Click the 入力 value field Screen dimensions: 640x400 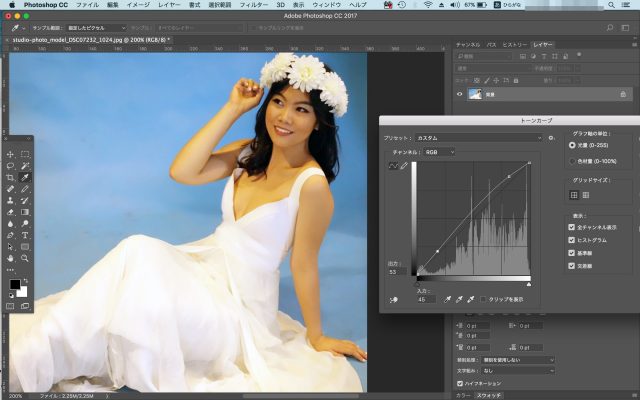pyautogui.click(x=424, y=298)
